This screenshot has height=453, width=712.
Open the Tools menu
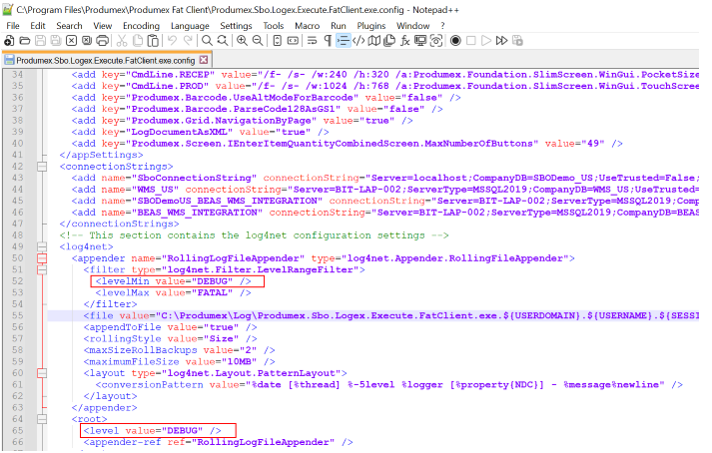point(273,26)
